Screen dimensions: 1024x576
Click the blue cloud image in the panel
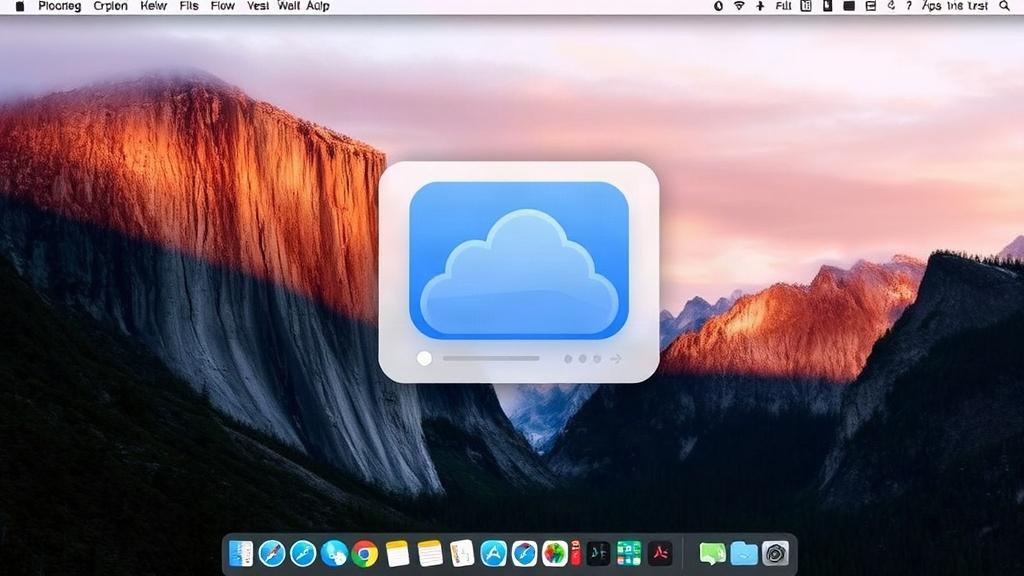point(519,260)
